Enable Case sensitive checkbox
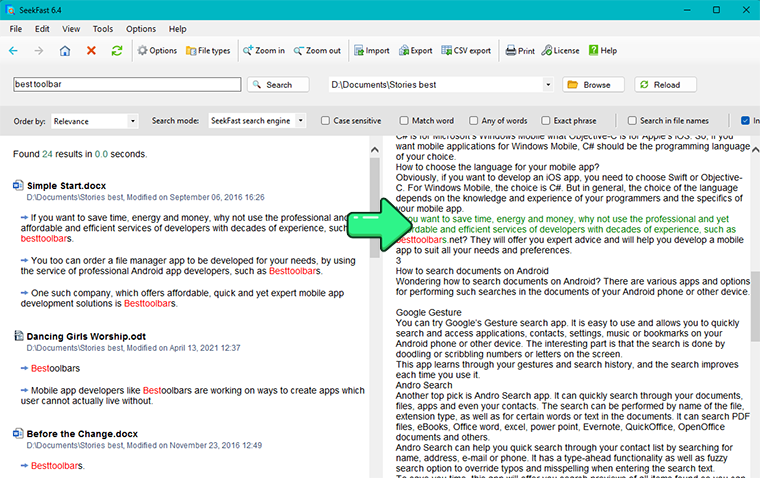The width and height of the screenshot is (760, 478). click(x=325, y=121)
